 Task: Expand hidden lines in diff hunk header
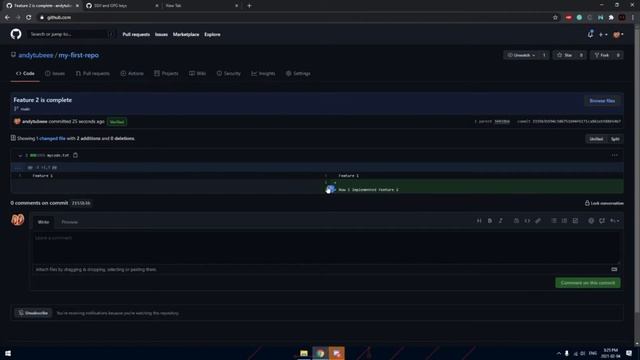tap(18, 167)
